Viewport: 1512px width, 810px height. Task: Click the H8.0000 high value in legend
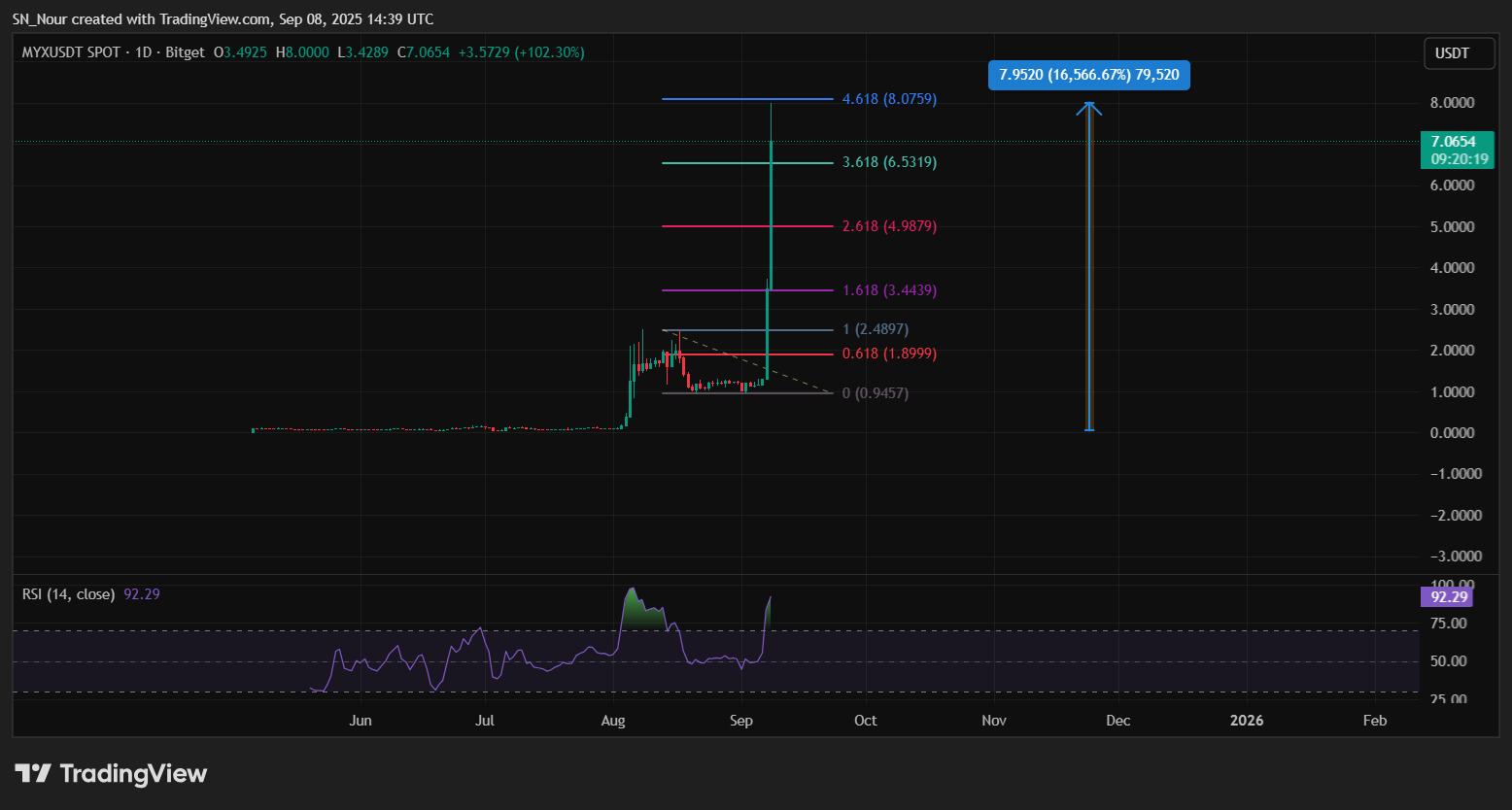point(302,51)
